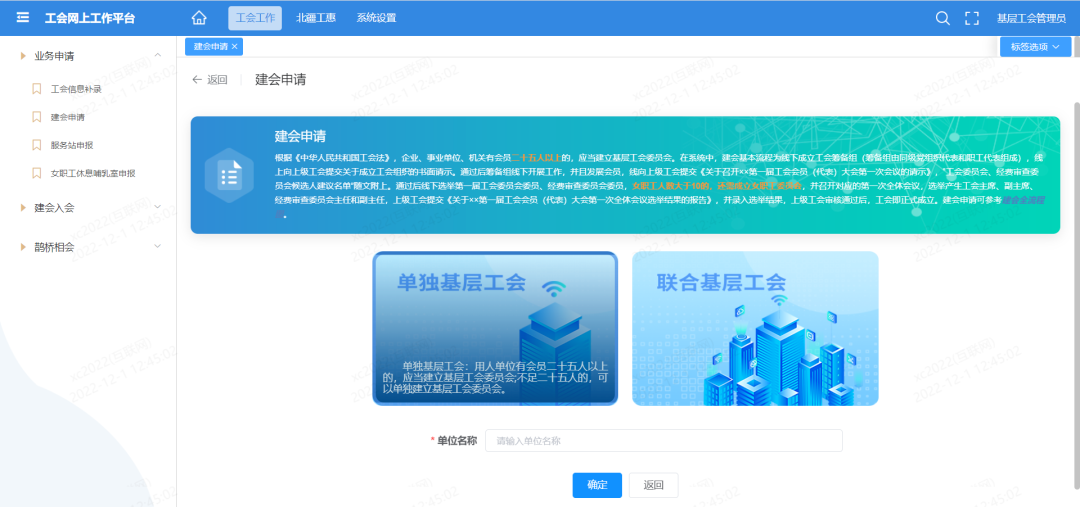Screen dimensions: 1080x507
Task: Click the blue 确定 button
Action: [597, 485]
